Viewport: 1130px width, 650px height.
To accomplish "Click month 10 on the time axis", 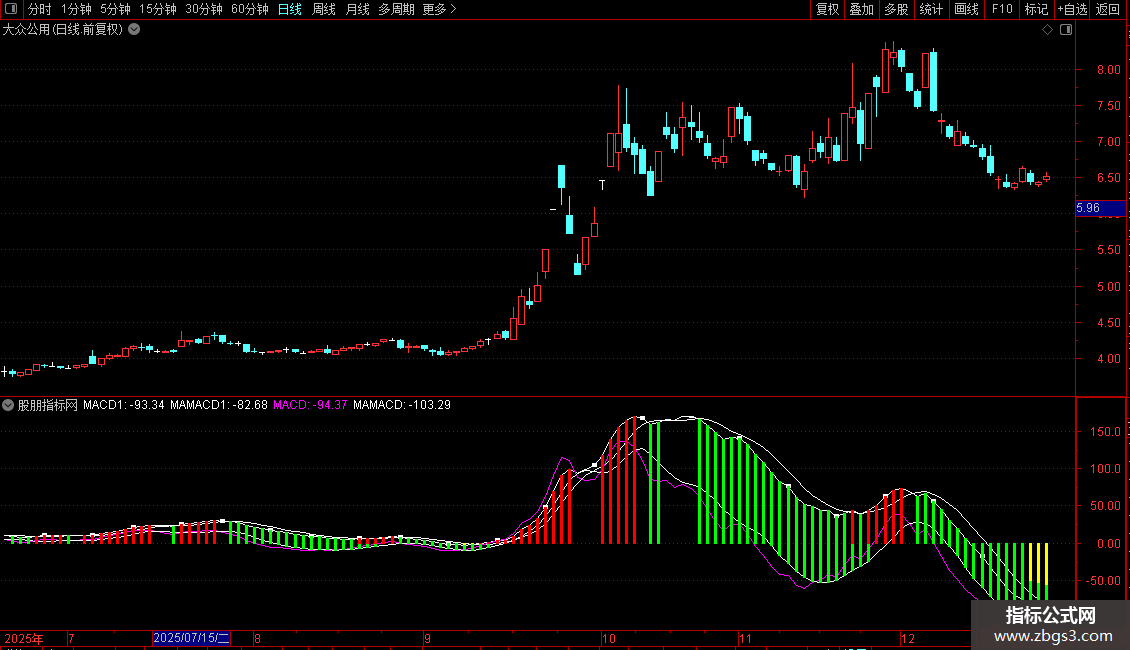I will [609, 638].
